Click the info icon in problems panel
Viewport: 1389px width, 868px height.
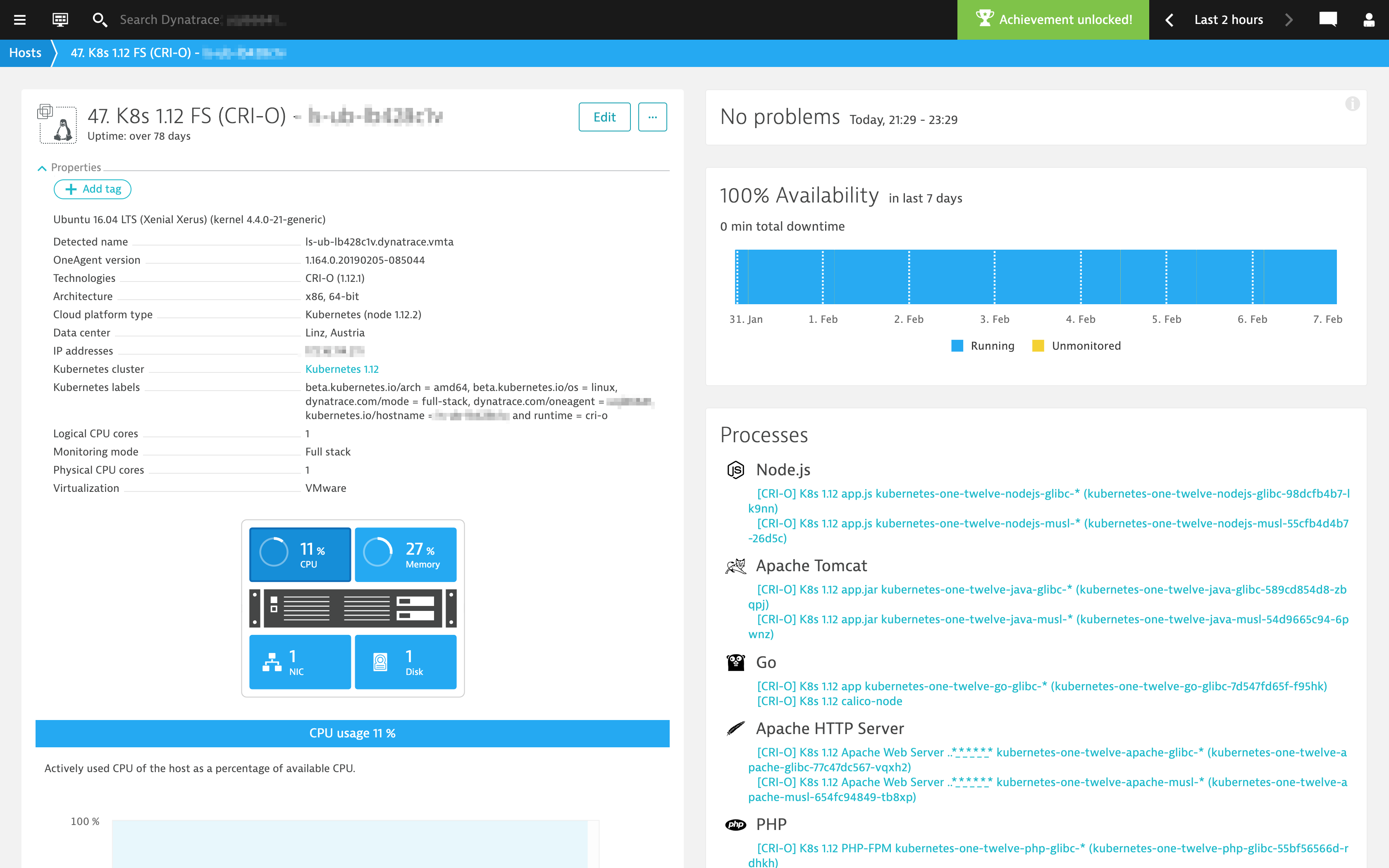pyautogui.click(x=1352, y=104)
